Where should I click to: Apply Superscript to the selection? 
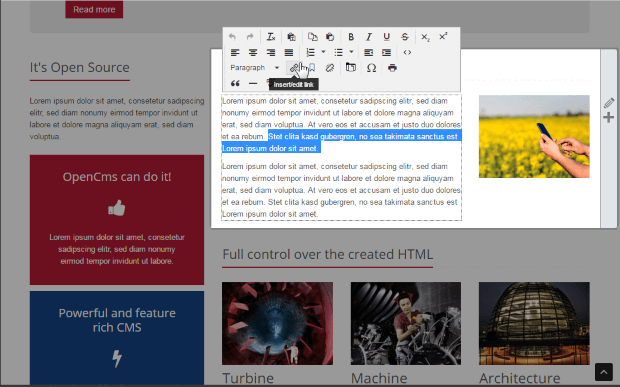[x=443, y=36]
